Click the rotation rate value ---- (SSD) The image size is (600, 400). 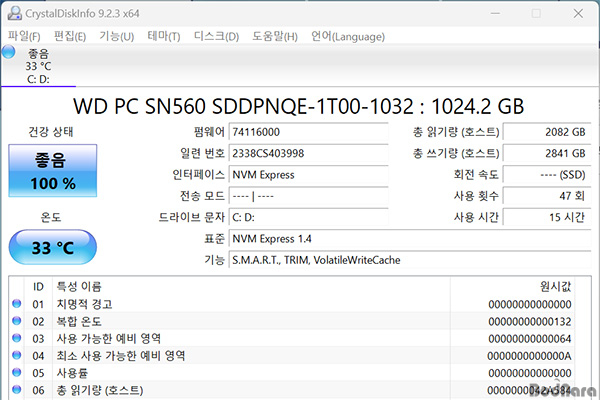[547, 175]
